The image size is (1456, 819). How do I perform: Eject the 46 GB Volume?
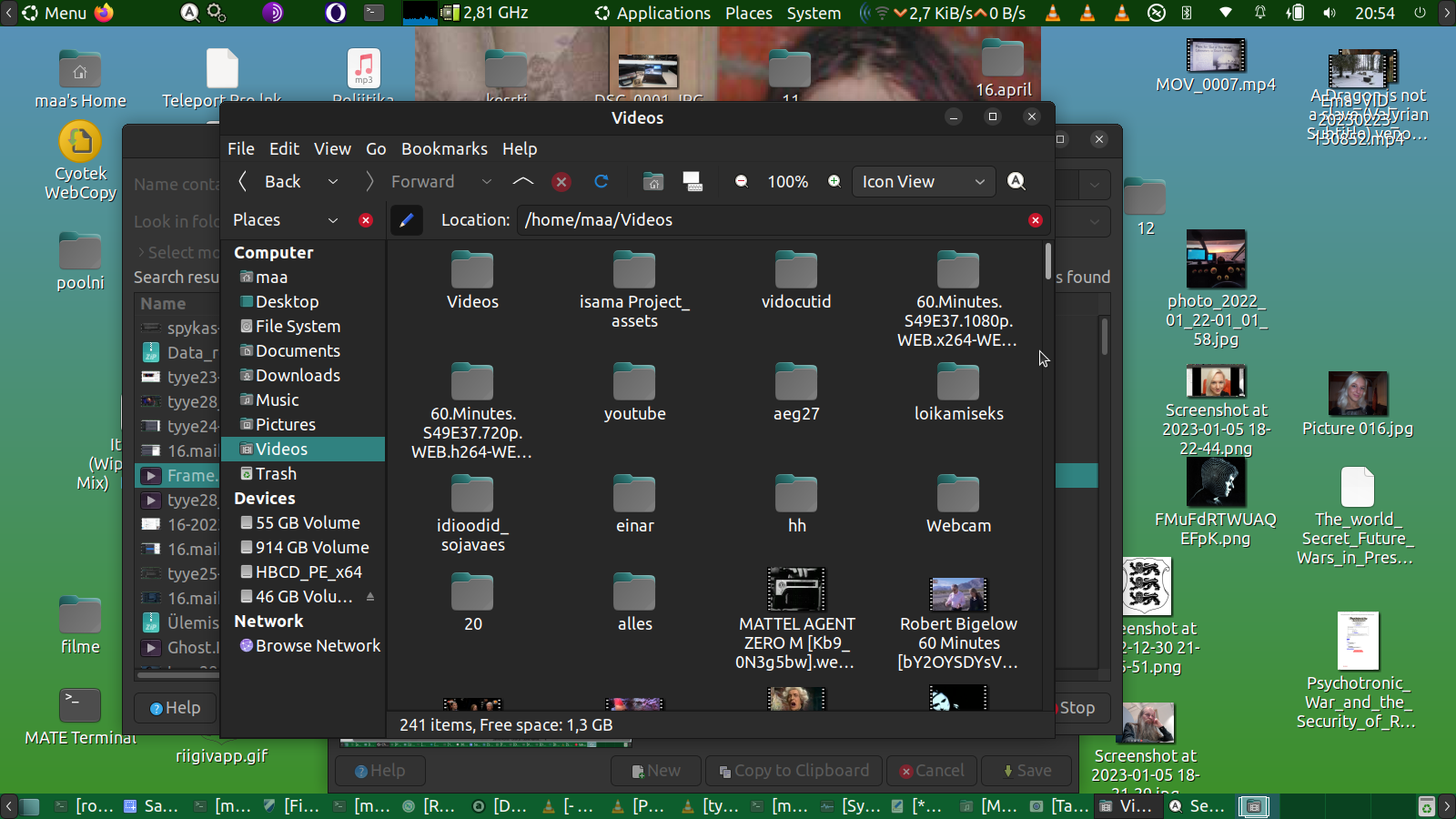pyautogui.click(x=370, y=597)
